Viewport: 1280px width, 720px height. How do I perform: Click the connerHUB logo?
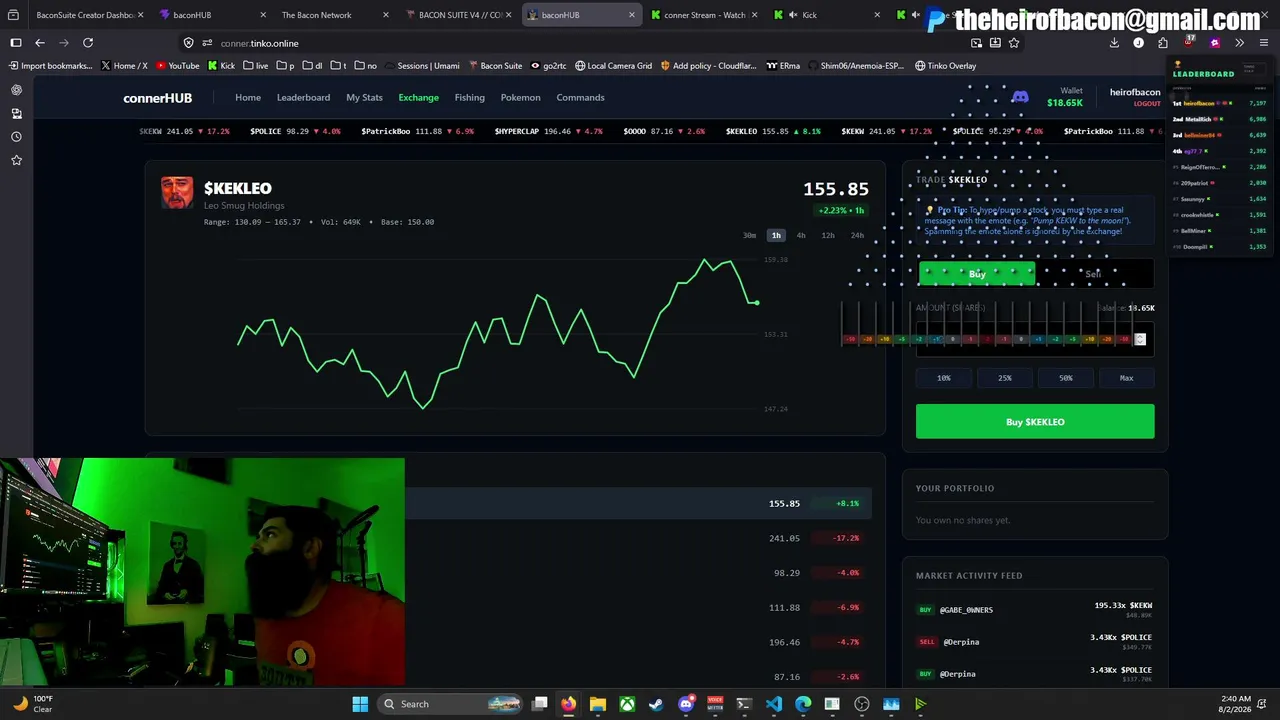point(157,98)
